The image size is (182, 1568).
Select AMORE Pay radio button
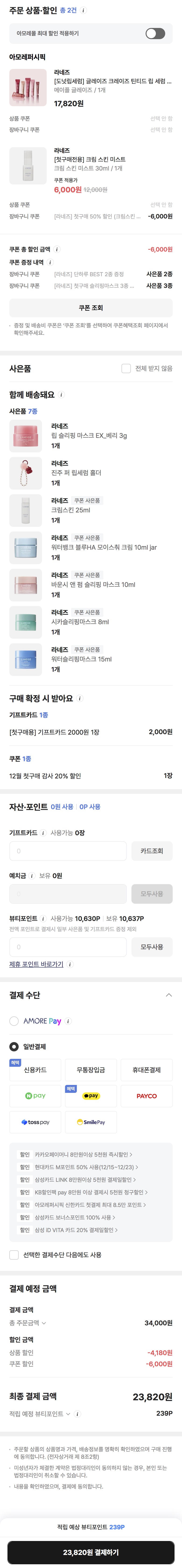tap(14, 1021)
